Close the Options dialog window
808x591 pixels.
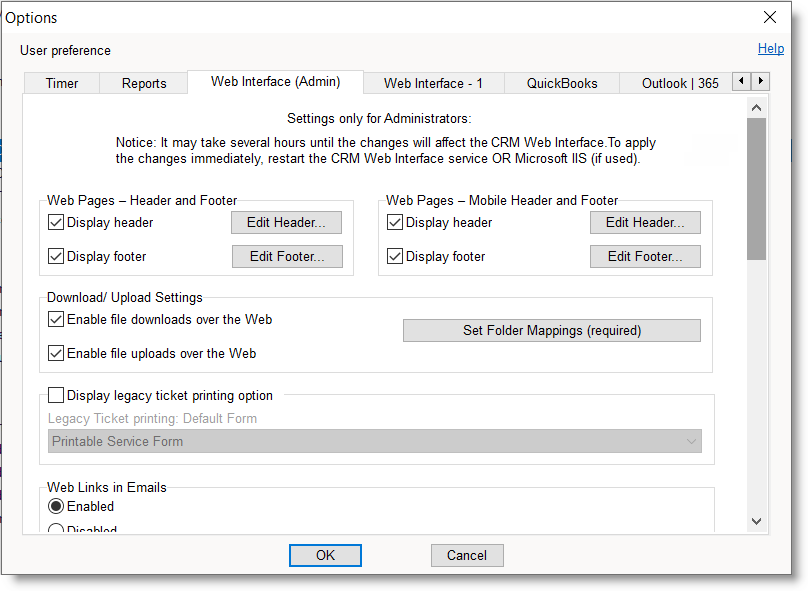pyautogui.click(x=770, y=17)
